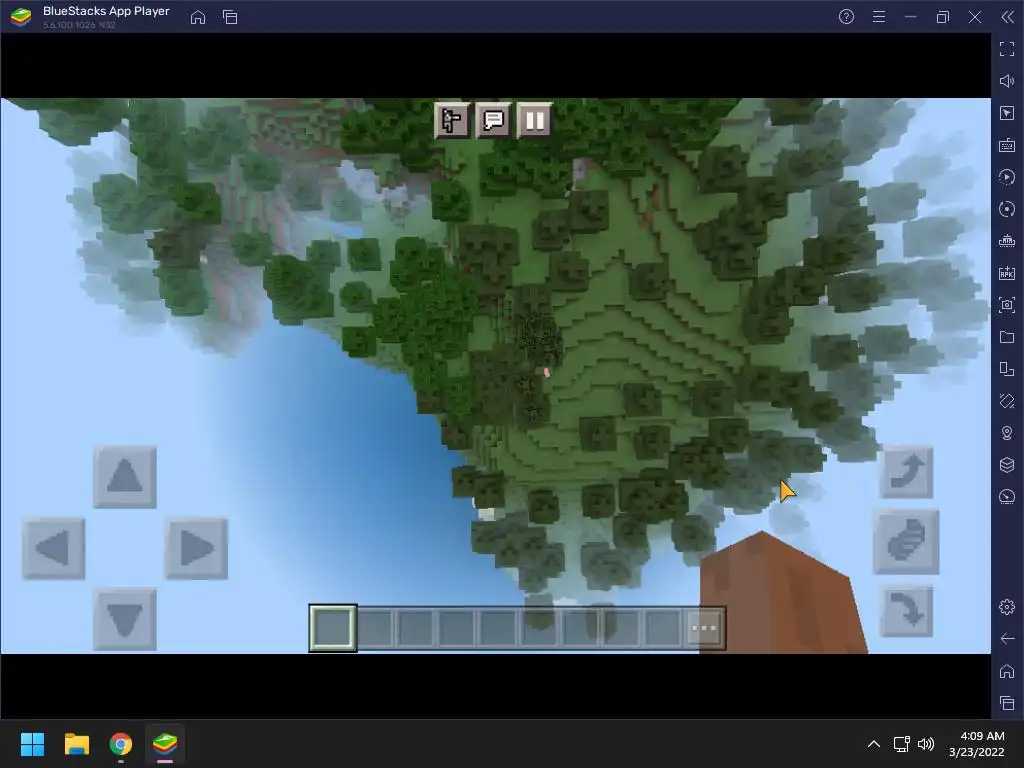Collapse the BlueStacks side toolbar
Screen dimensions: 1024x768
[1007, 17]
